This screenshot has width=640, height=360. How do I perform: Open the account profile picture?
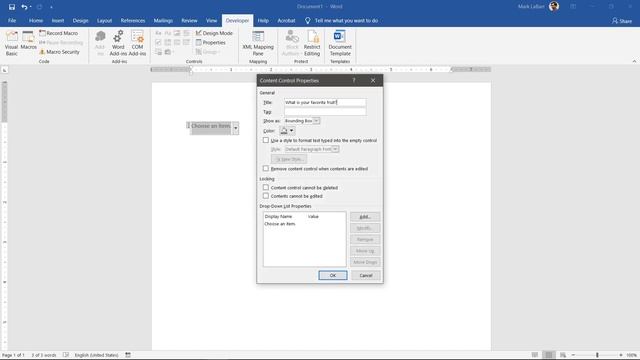tap(554, 6)
